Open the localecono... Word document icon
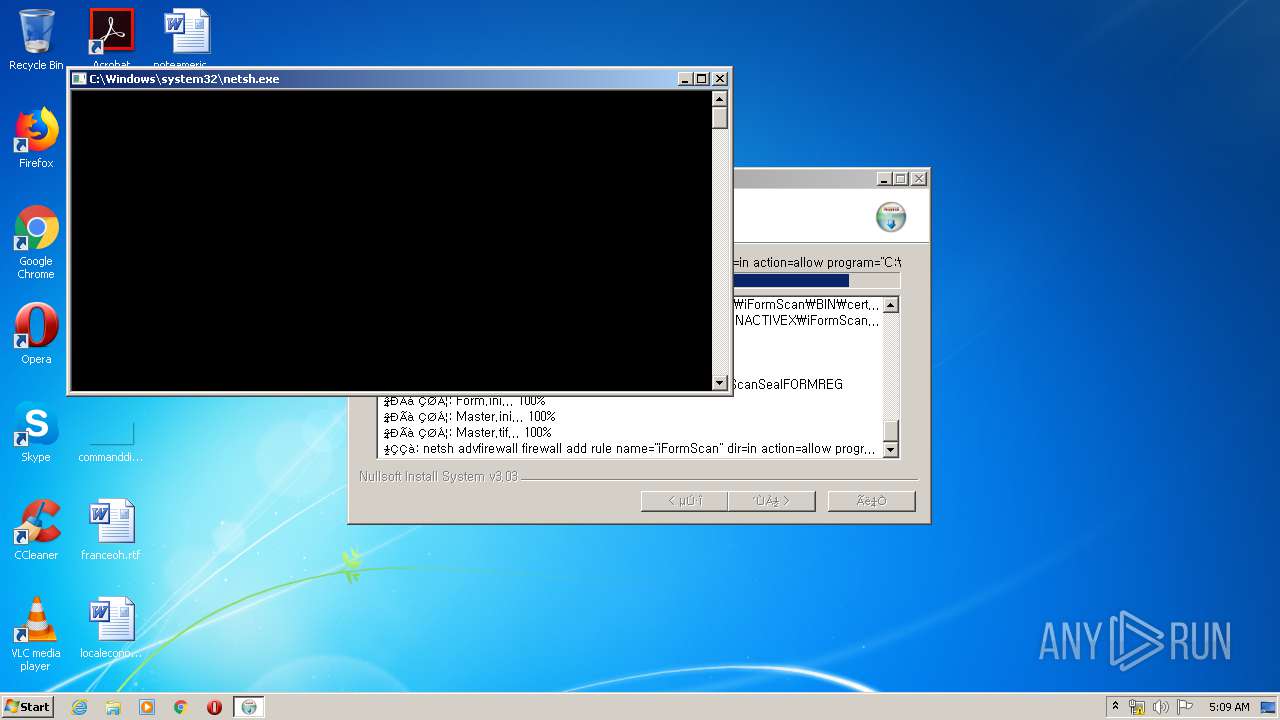 (x=111, y=628)
